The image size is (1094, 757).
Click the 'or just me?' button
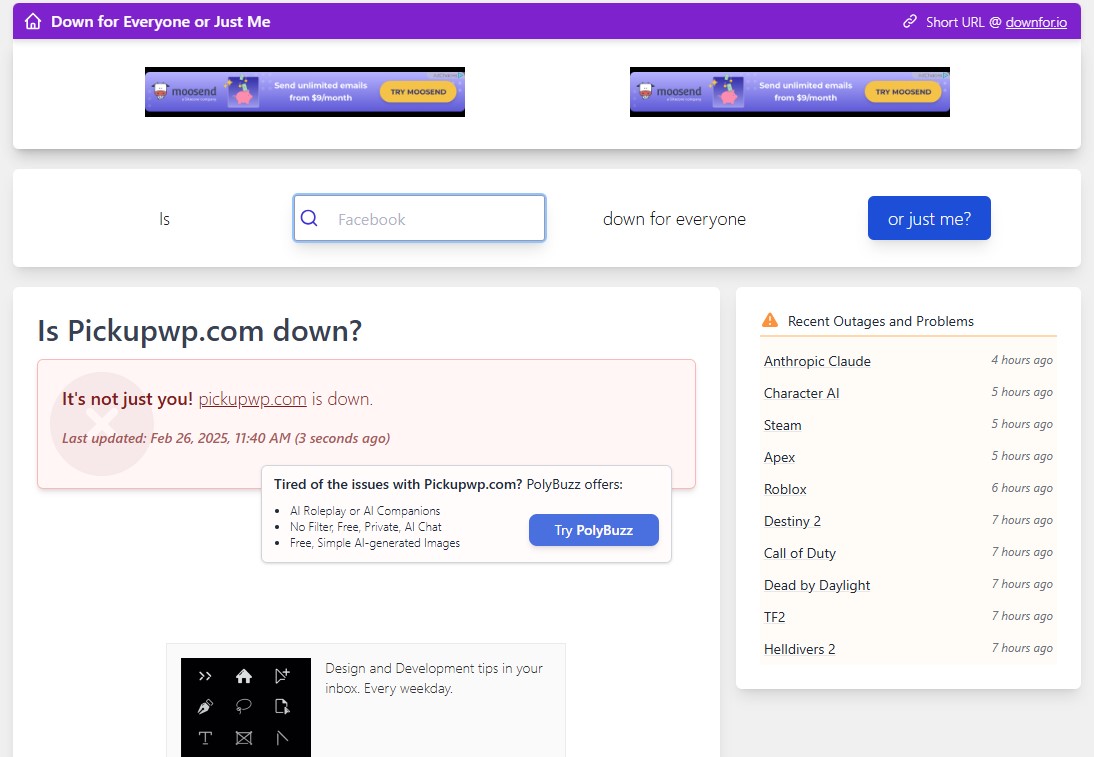click(x=929, y=218)
